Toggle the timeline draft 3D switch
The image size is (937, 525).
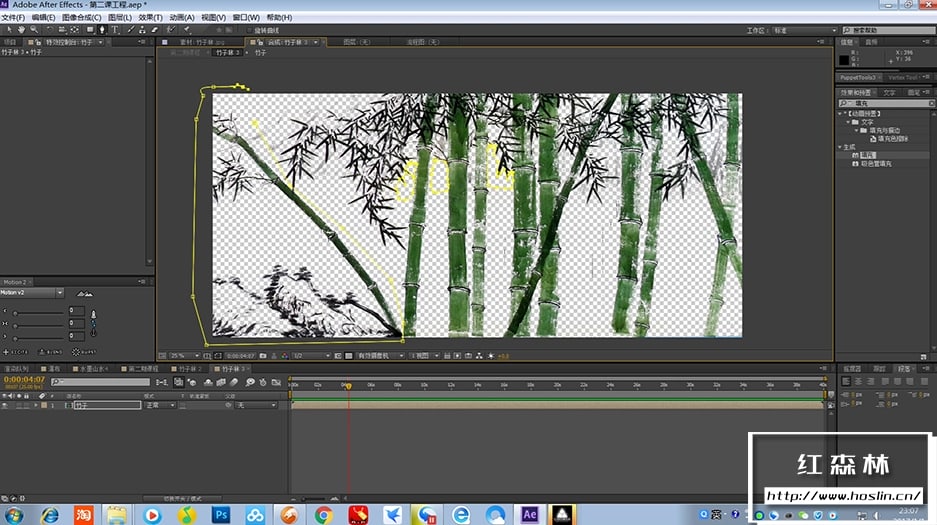(x=192, y=382)
